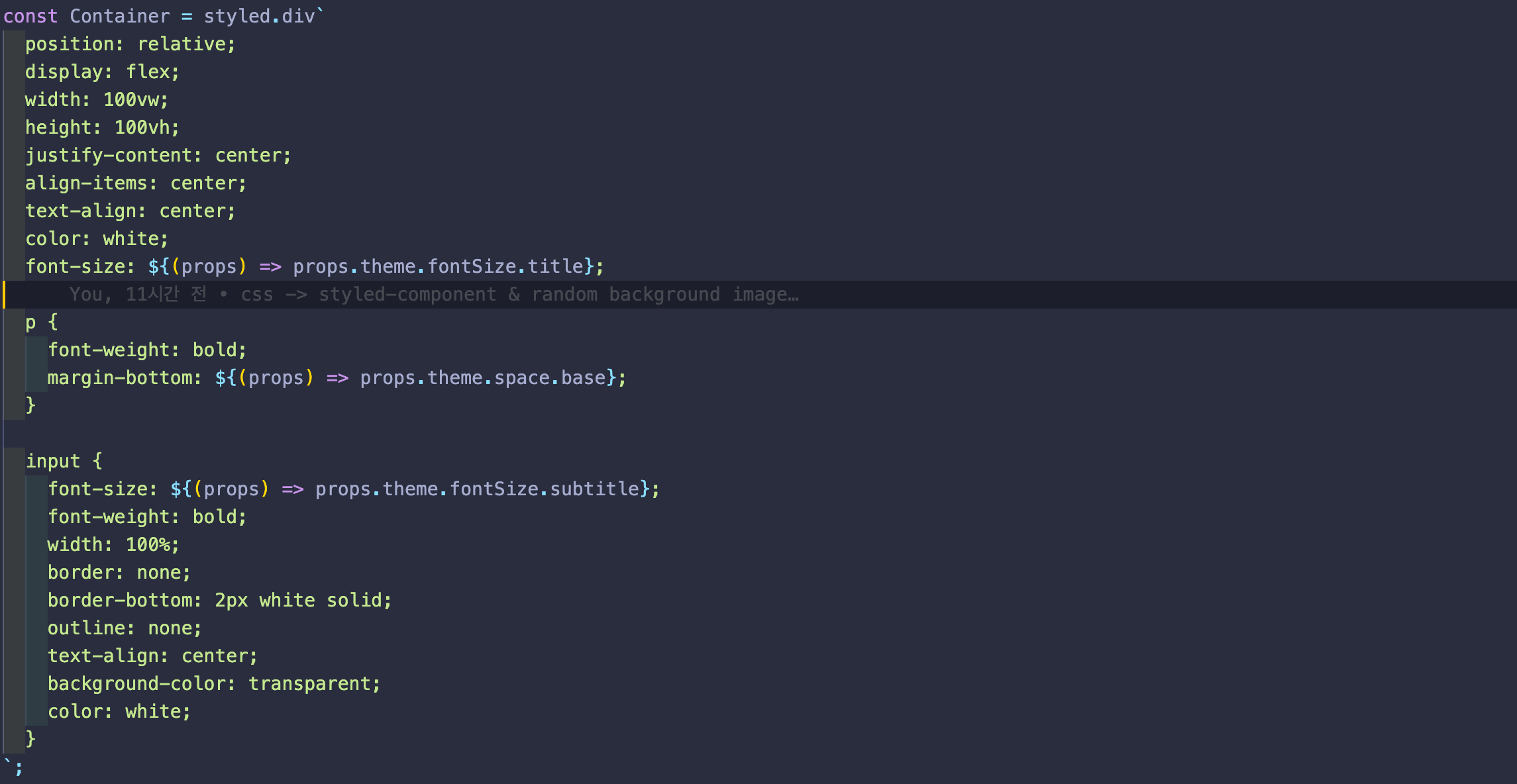The image size is (1517, 784).
Task: Click props.theme.fontSize.subtitle expression
Action: coord(477,489)
